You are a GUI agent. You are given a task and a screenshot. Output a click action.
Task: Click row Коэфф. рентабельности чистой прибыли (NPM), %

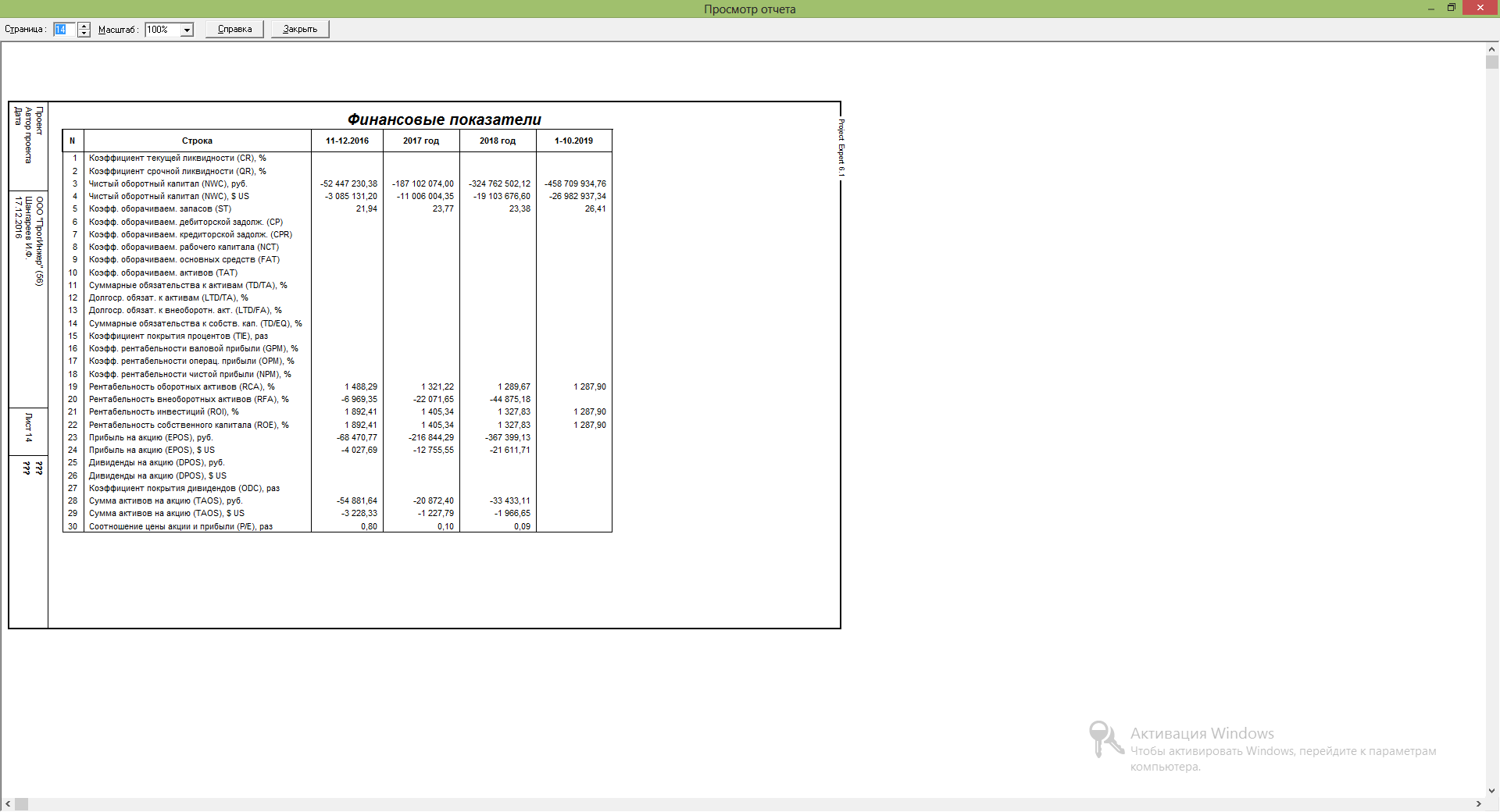coord(337,374)
